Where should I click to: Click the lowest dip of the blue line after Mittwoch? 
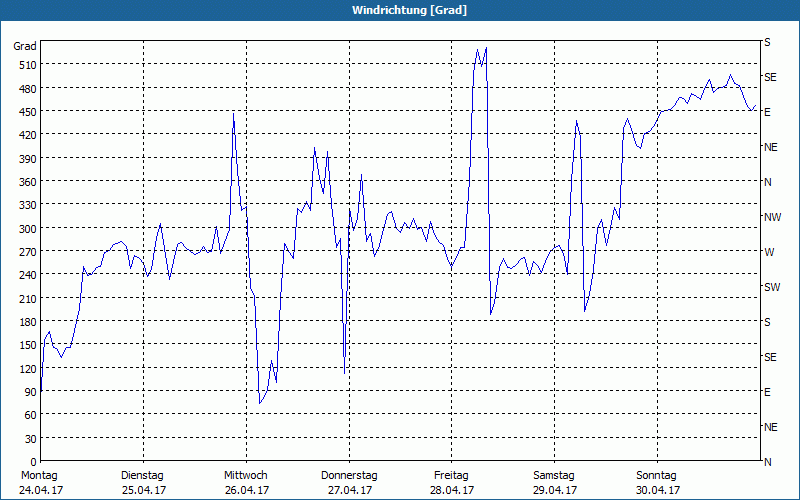coord(259,404)
